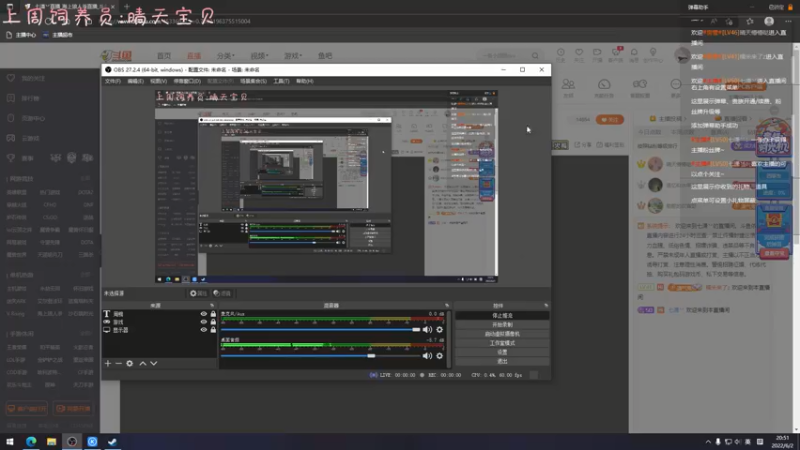The height and width of the screenshot is (450, 800).
Task: Select the game capture source row
Action: (159, 322)
